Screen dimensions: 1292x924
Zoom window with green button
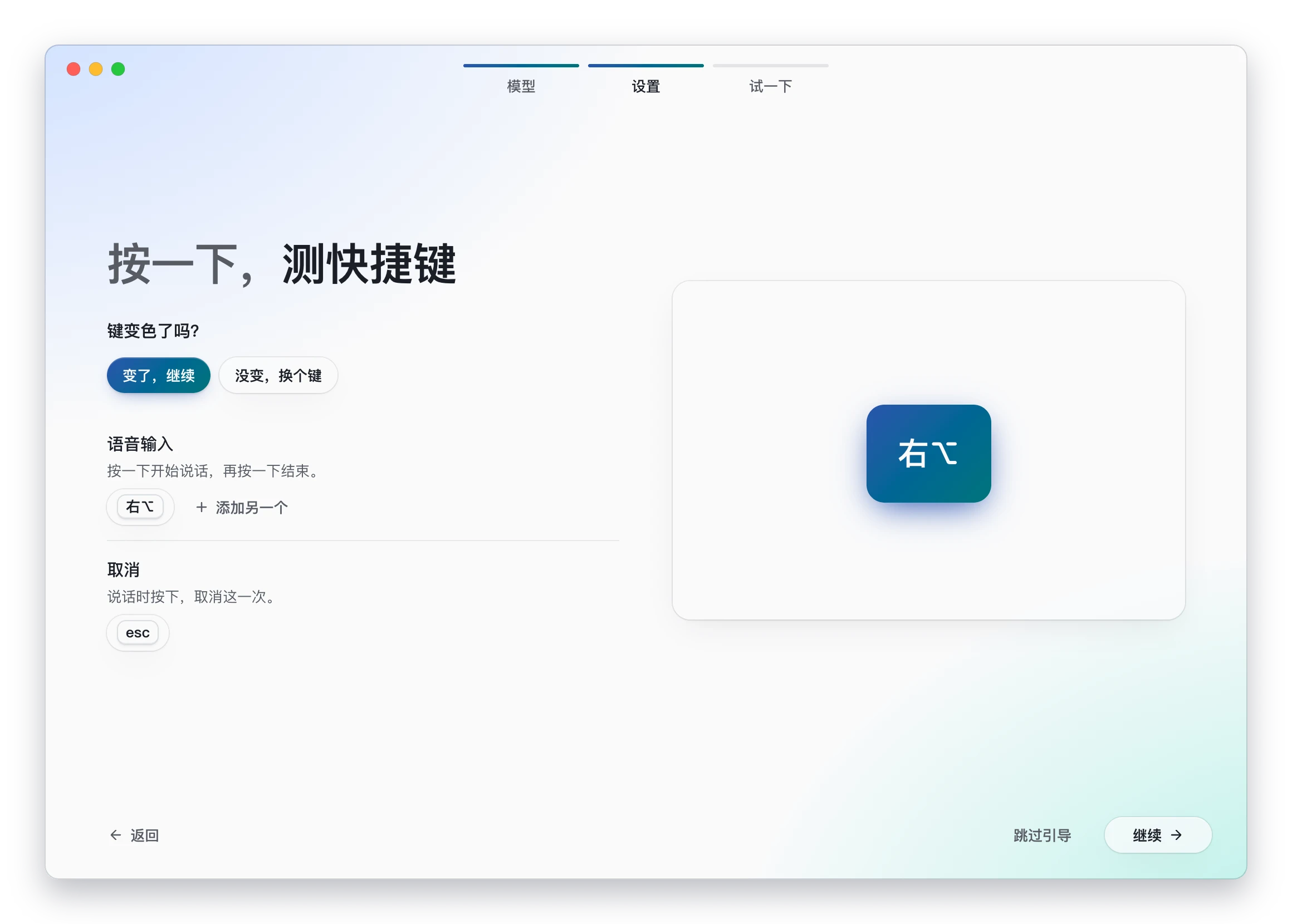tap(118, 69)
